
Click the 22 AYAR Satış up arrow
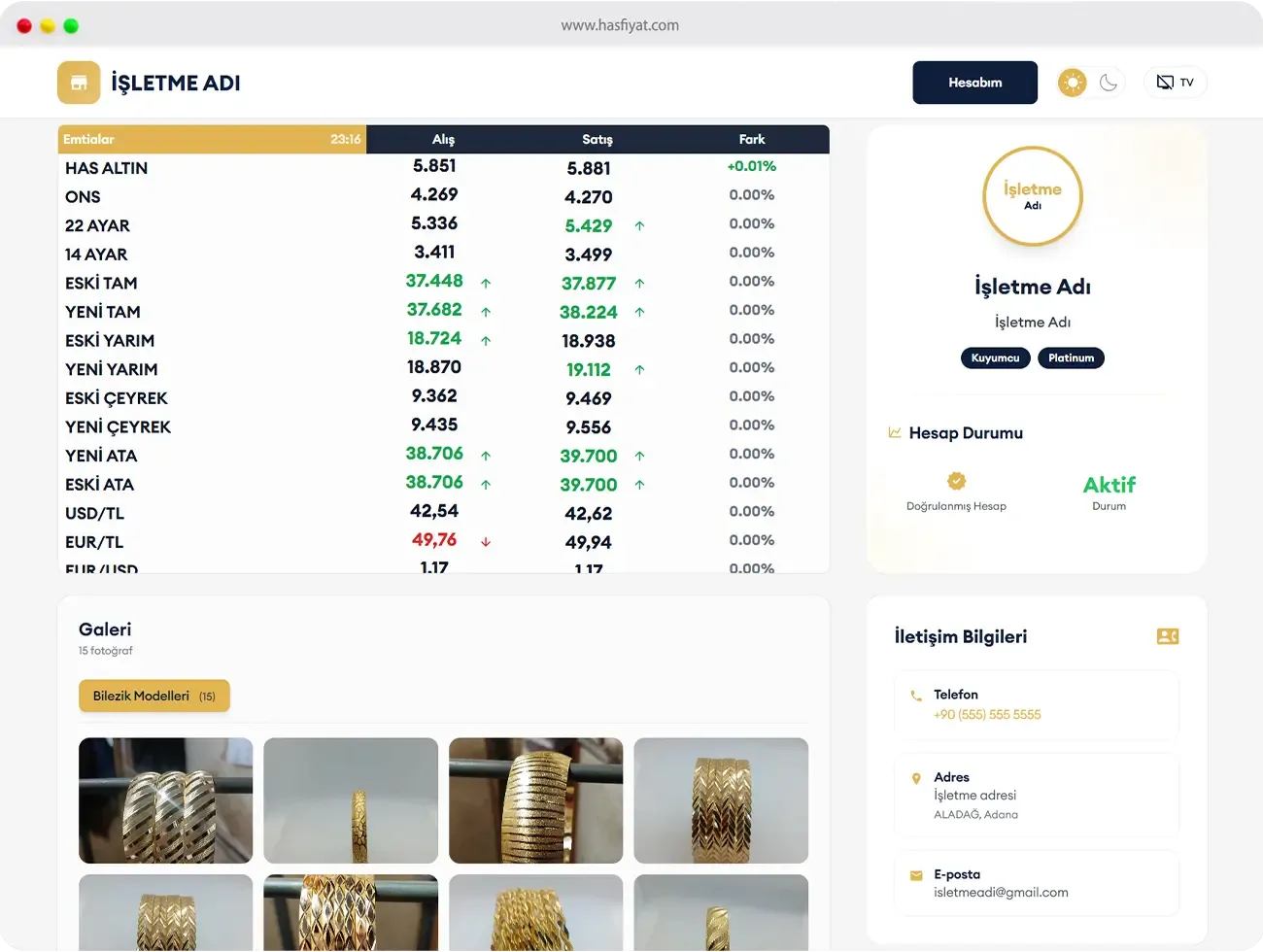point(639,226)
